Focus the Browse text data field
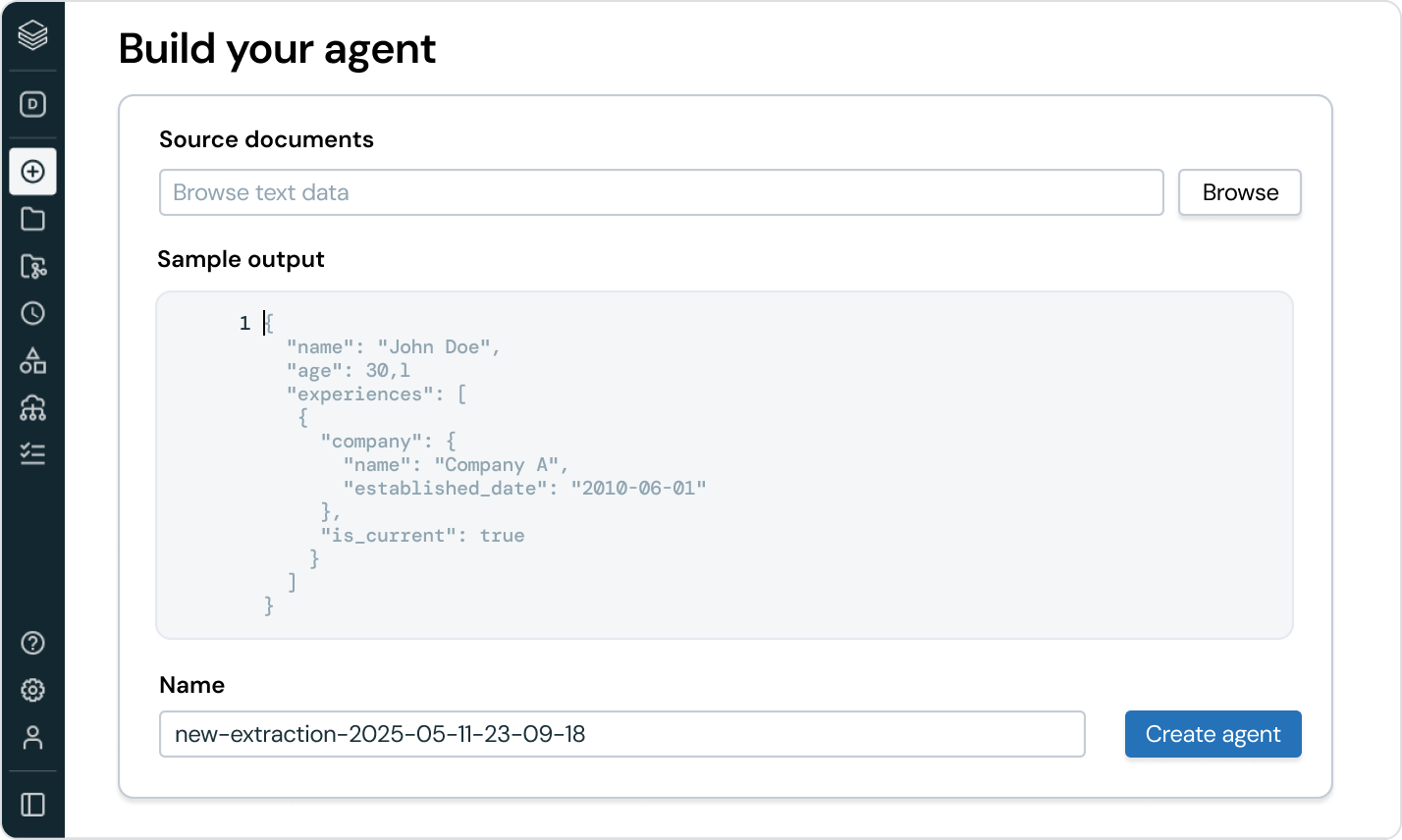1402x840 pixels. pos(661,192)
